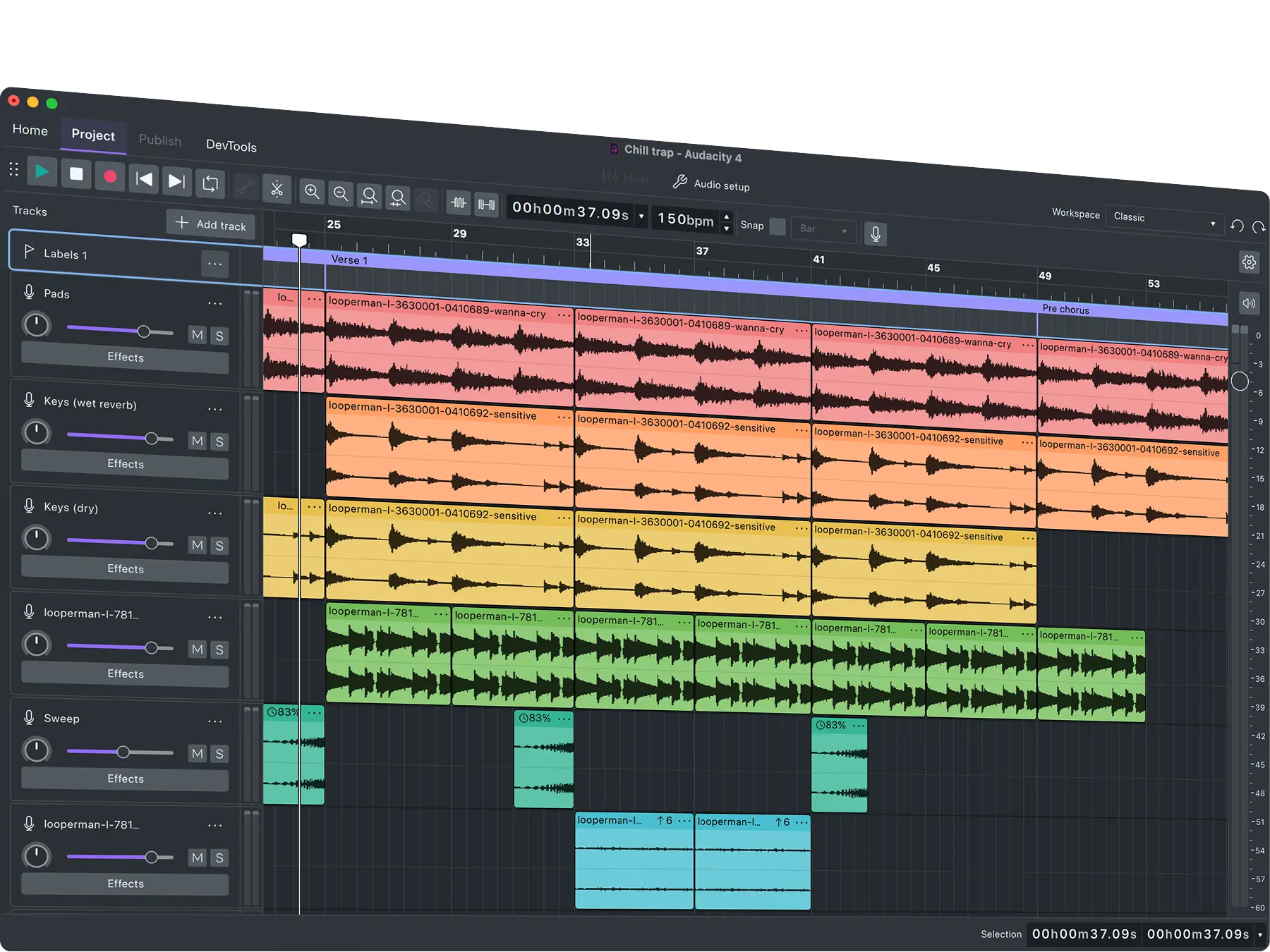Click the Zoom In magnifier icon

(x=313, y=192)
